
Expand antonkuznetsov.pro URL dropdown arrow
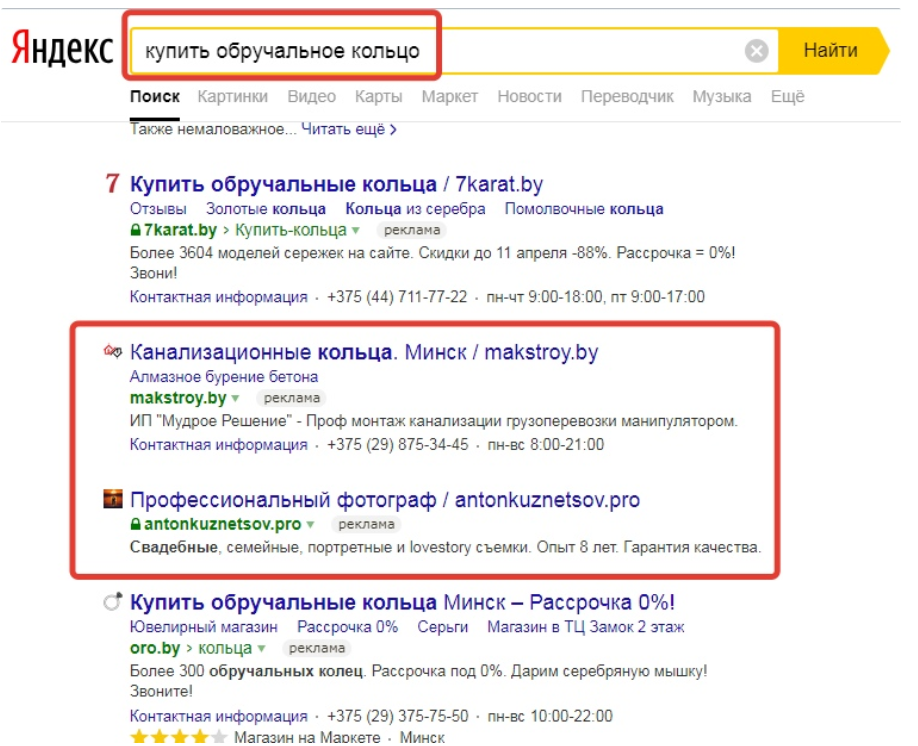(x=310, y=525)
